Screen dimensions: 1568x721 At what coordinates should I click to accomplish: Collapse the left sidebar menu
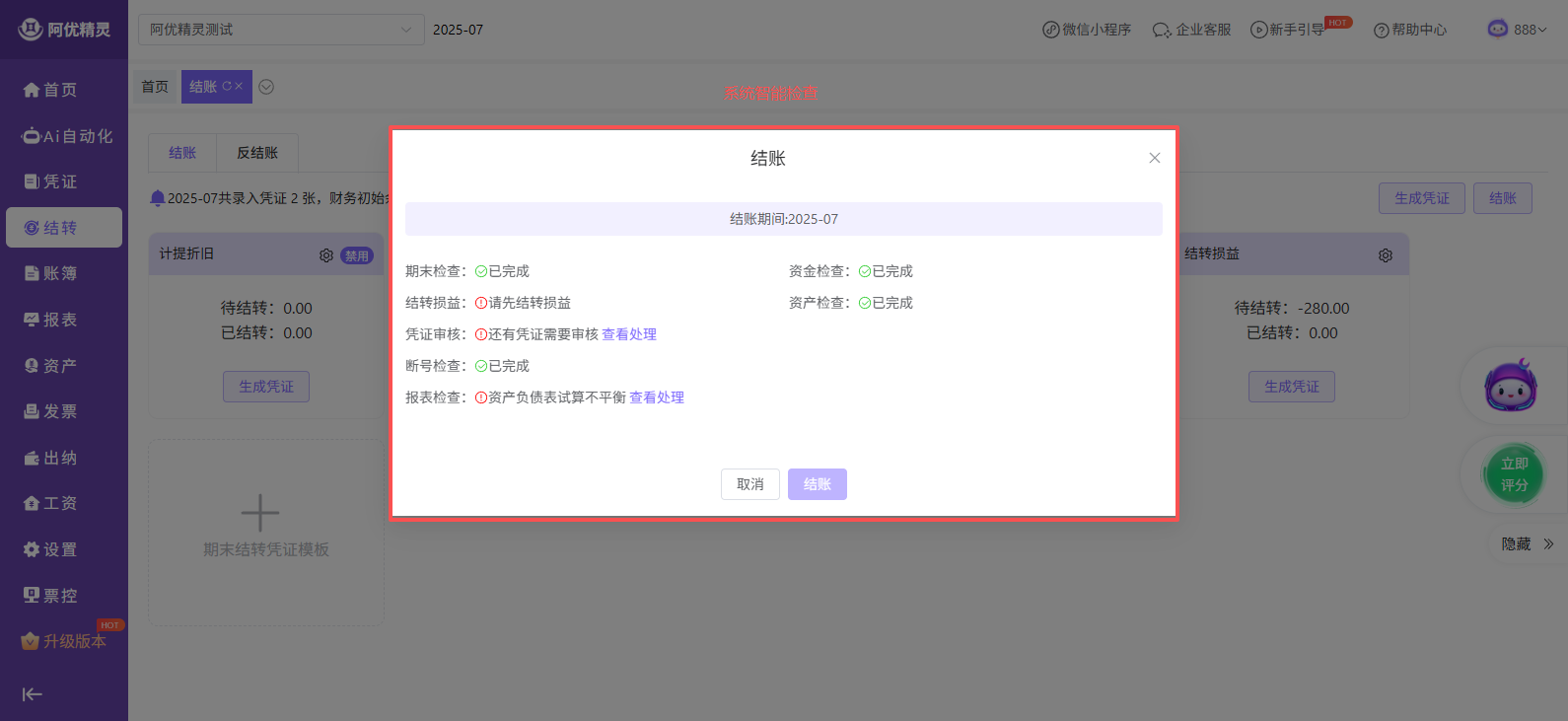pos(32,694)
